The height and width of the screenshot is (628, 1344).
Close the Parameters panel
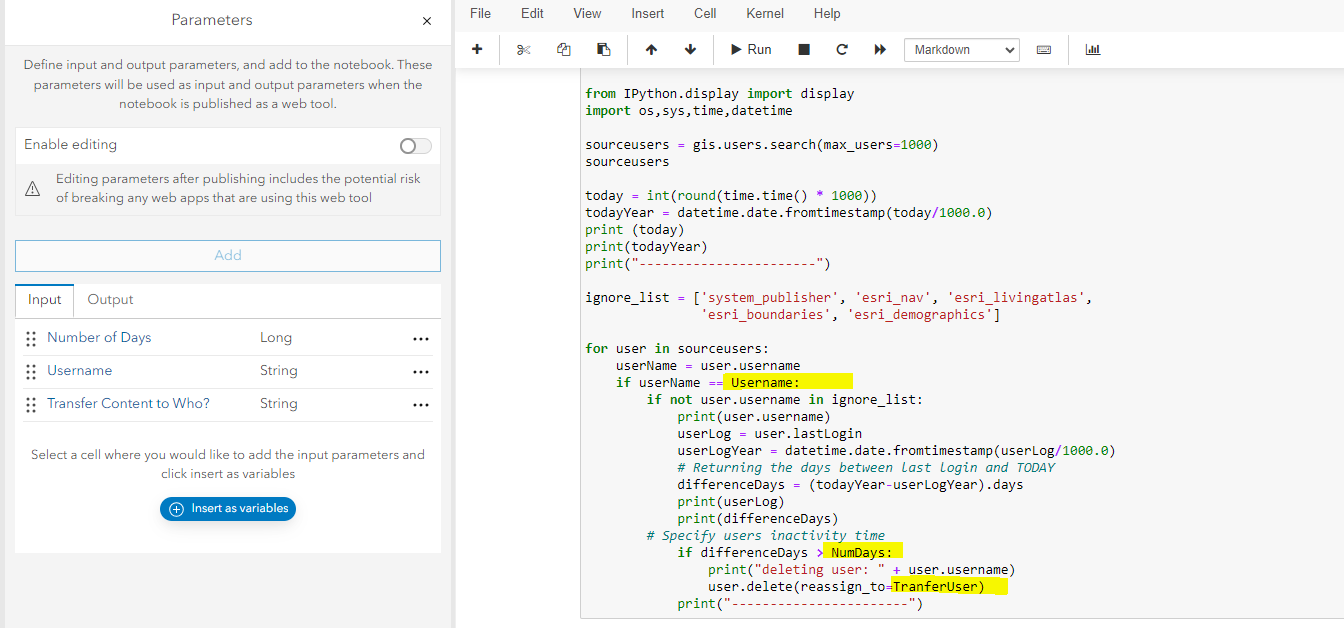coord(427,21)
